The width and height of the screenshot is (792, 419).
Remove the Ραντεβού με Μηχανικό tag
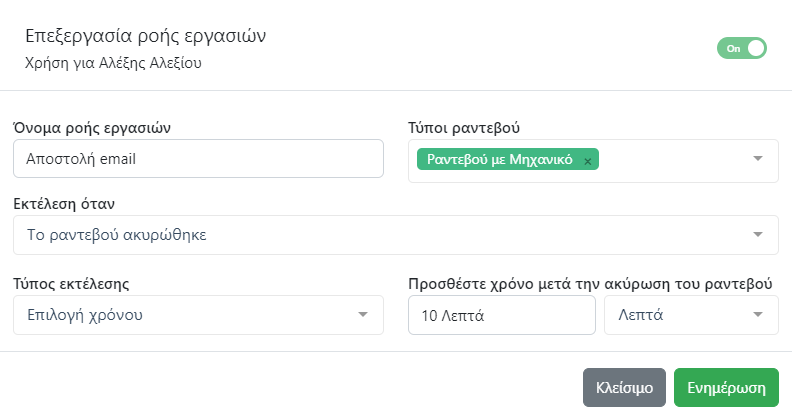(588, 160)
